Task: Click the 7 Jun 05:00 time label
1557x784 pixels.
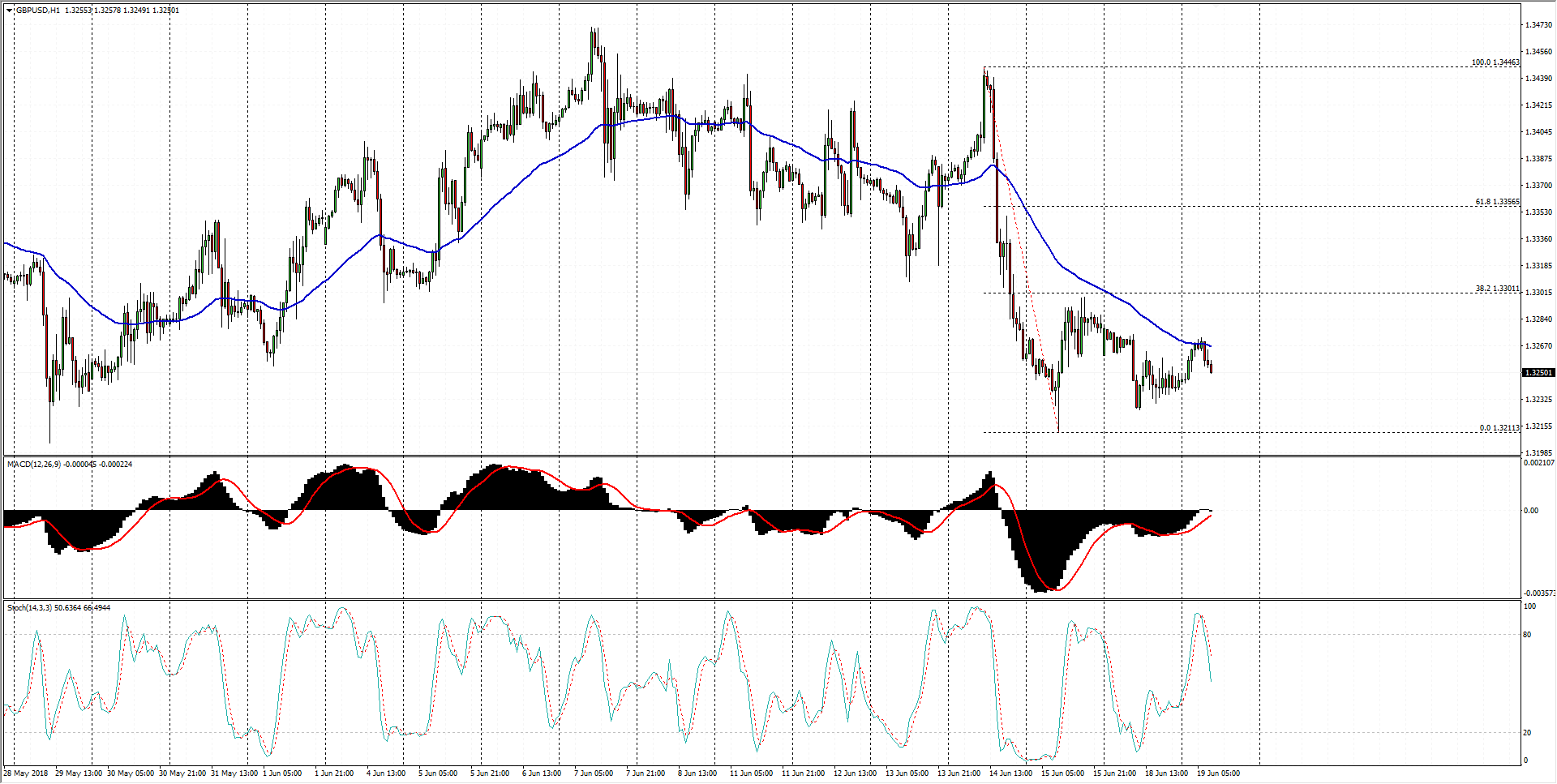Action: 594,773
